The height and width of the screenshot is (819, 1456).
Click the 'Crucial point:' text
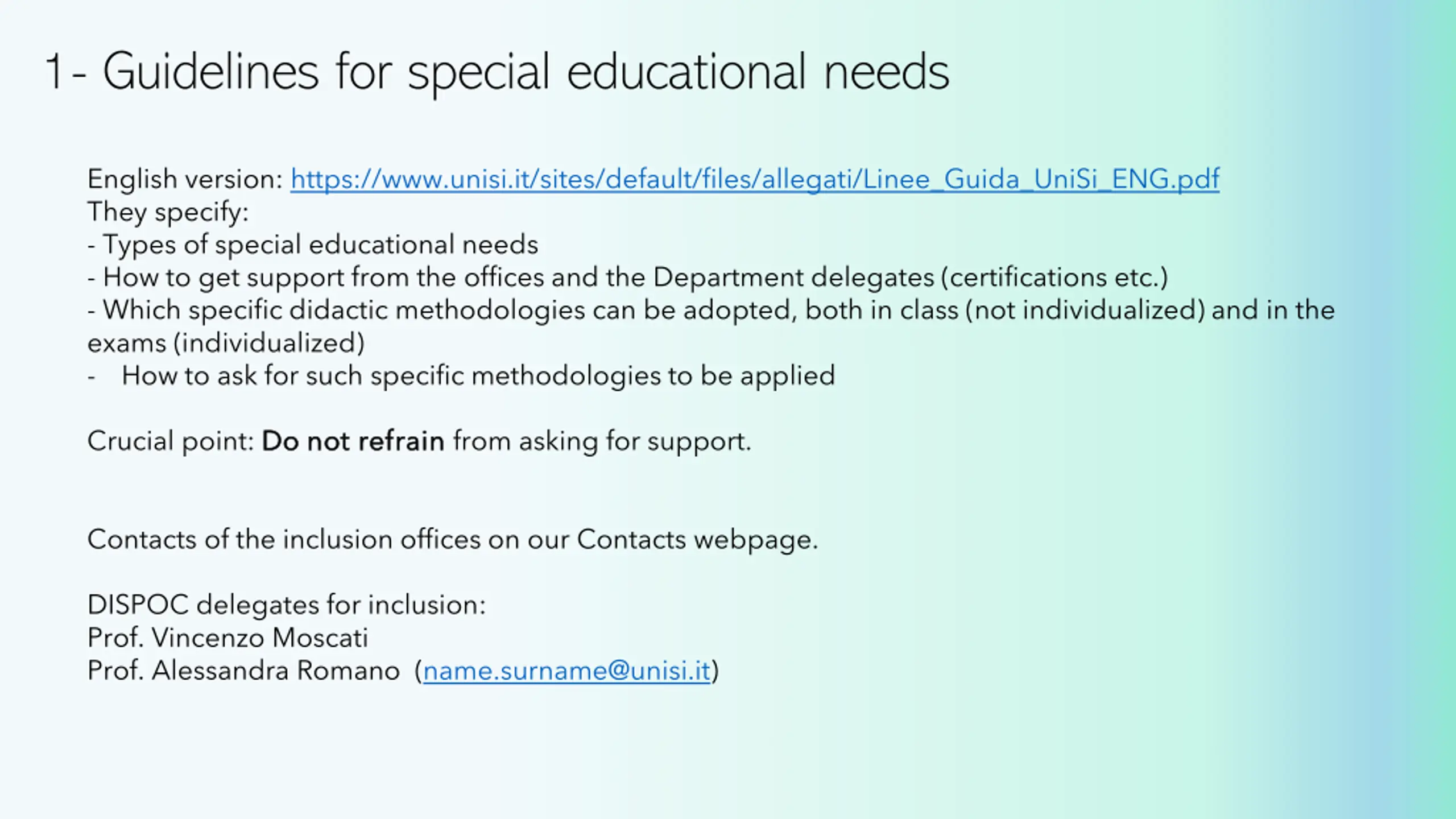point(171,441)
